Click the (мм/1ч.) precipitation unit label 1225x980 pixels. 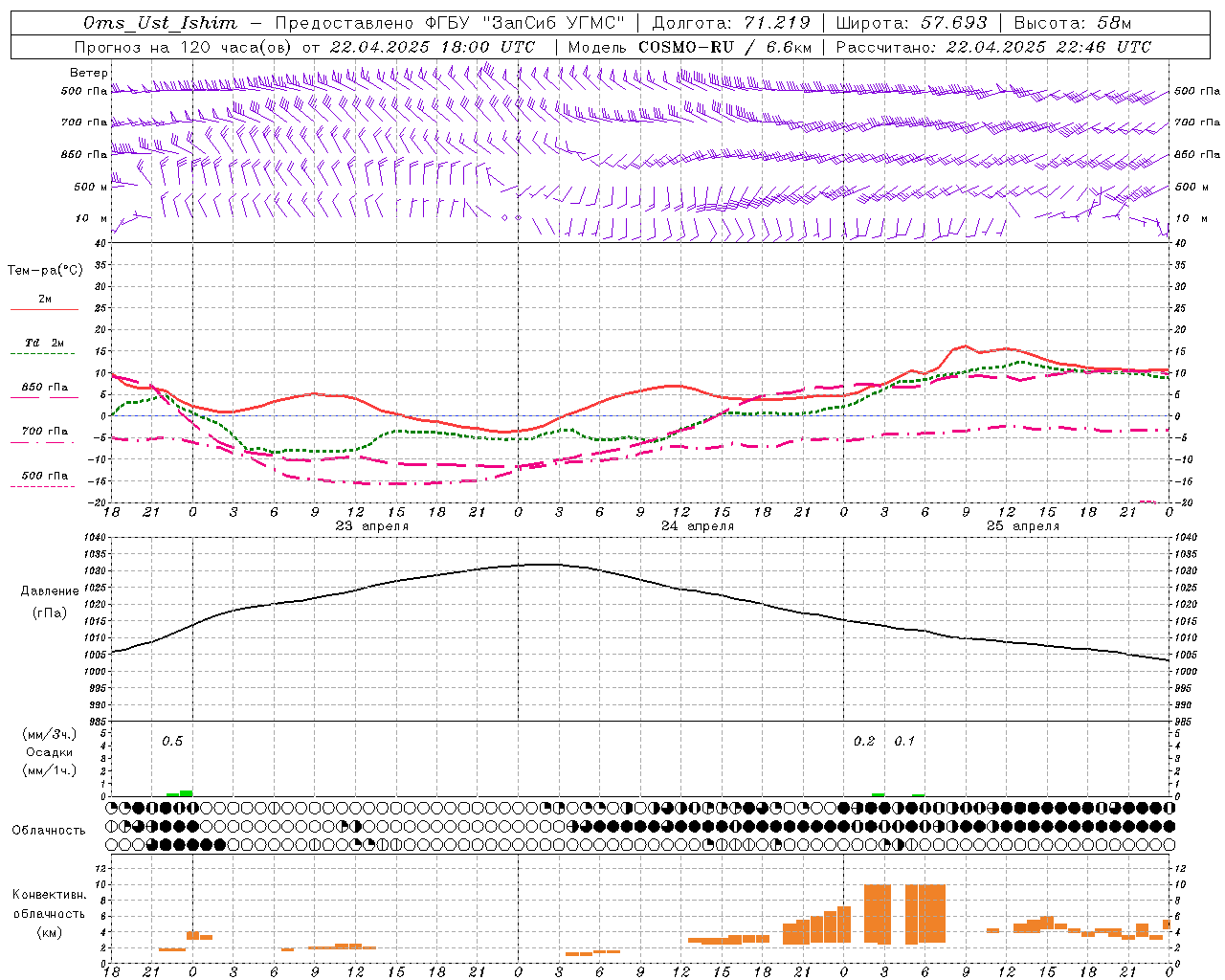click(x=50, y=770)
